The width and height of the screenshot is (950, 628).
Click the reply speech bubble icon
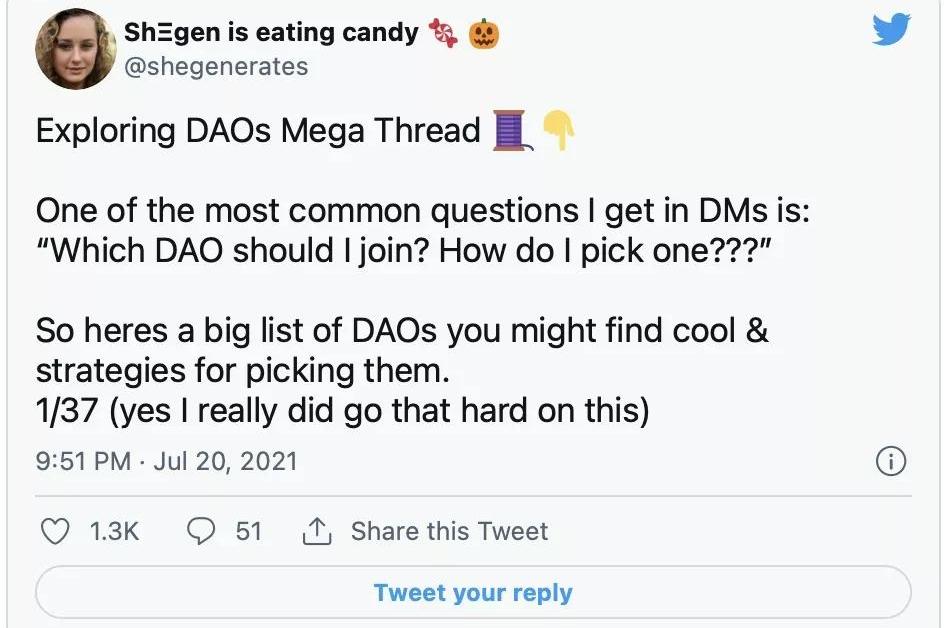point(204,531)
